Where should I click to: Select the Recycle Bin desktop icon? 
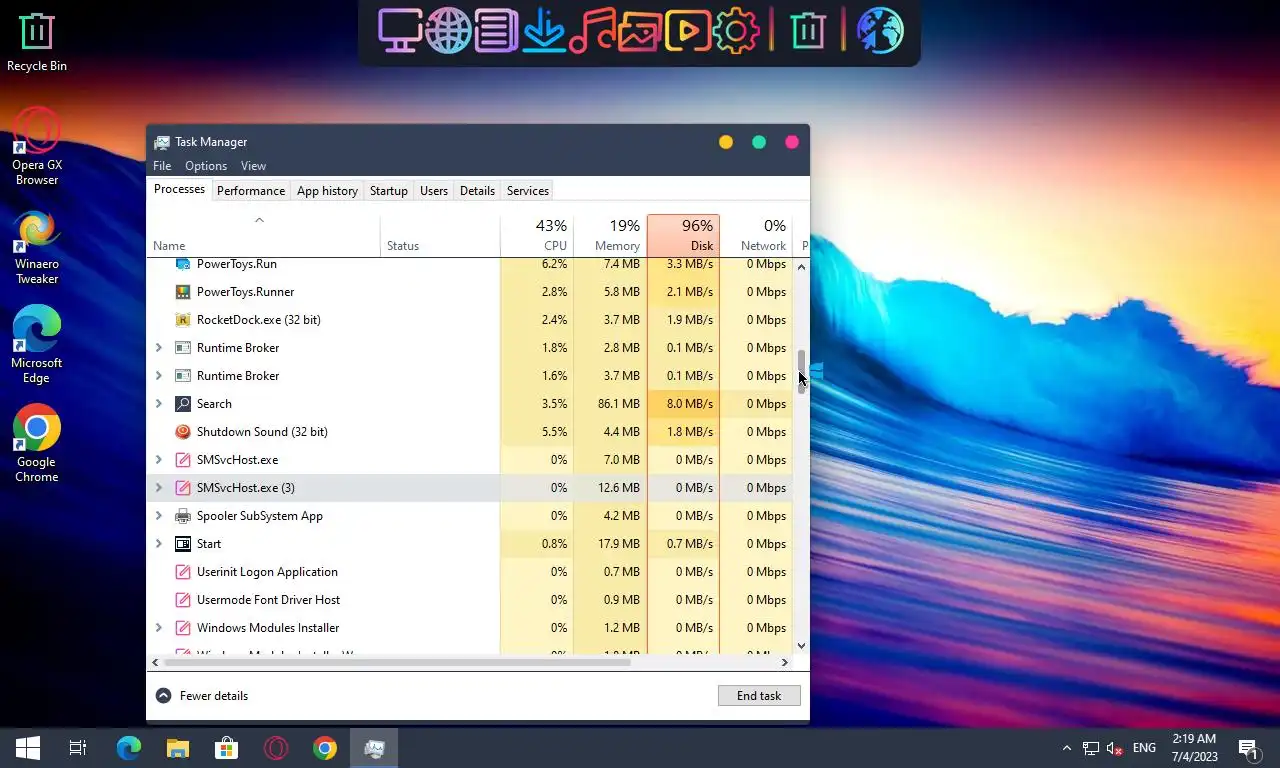point(37,41)
